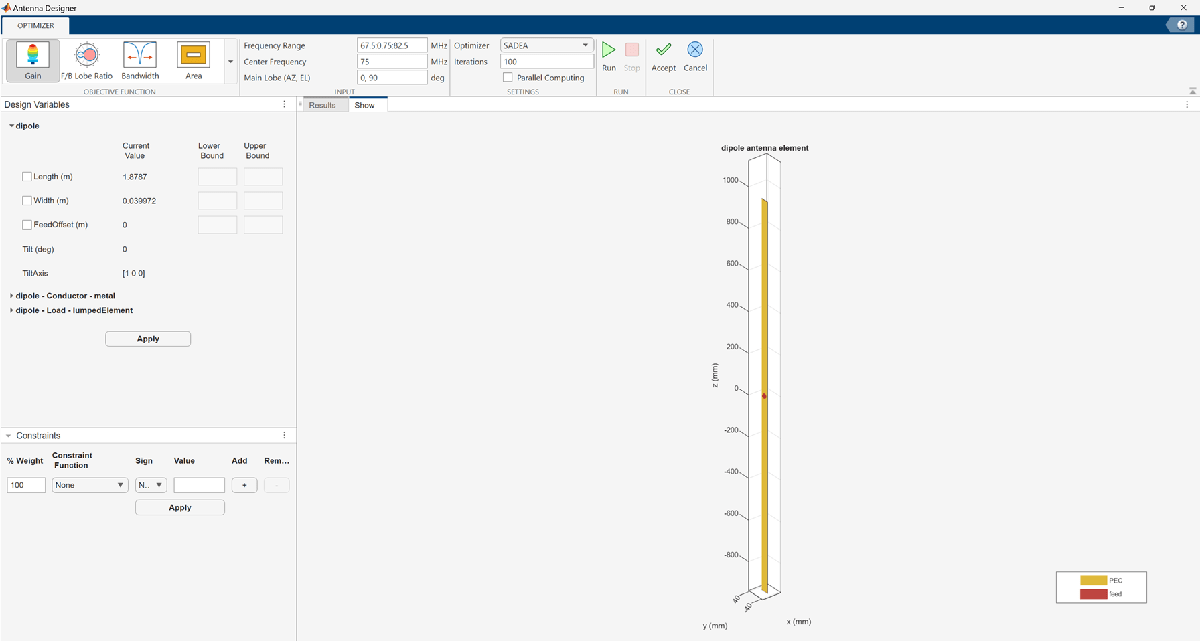Screen dimensions: 1200x641
Task: Select the Bandwidth objective icon
Action: (140, 60)
